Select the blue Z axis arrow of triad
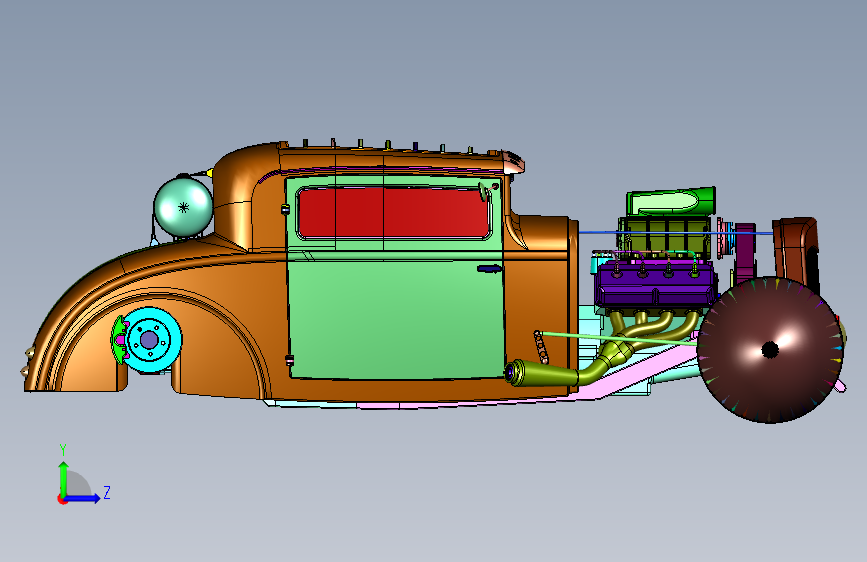Viewport: 867px width, 562px height. pos(84,498)
